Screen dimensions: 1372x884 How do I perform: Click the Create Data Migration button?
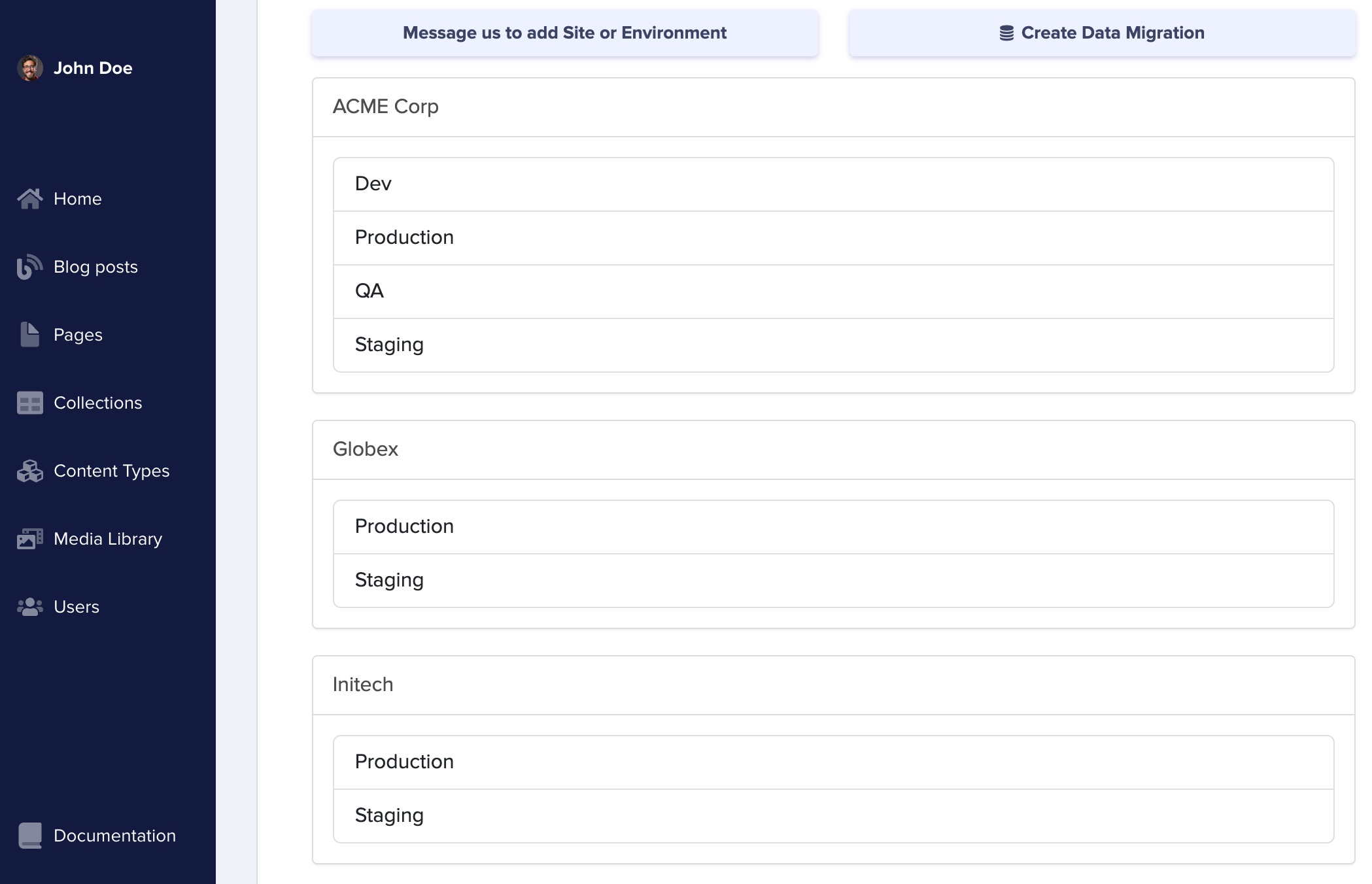tap(1103, 32)
